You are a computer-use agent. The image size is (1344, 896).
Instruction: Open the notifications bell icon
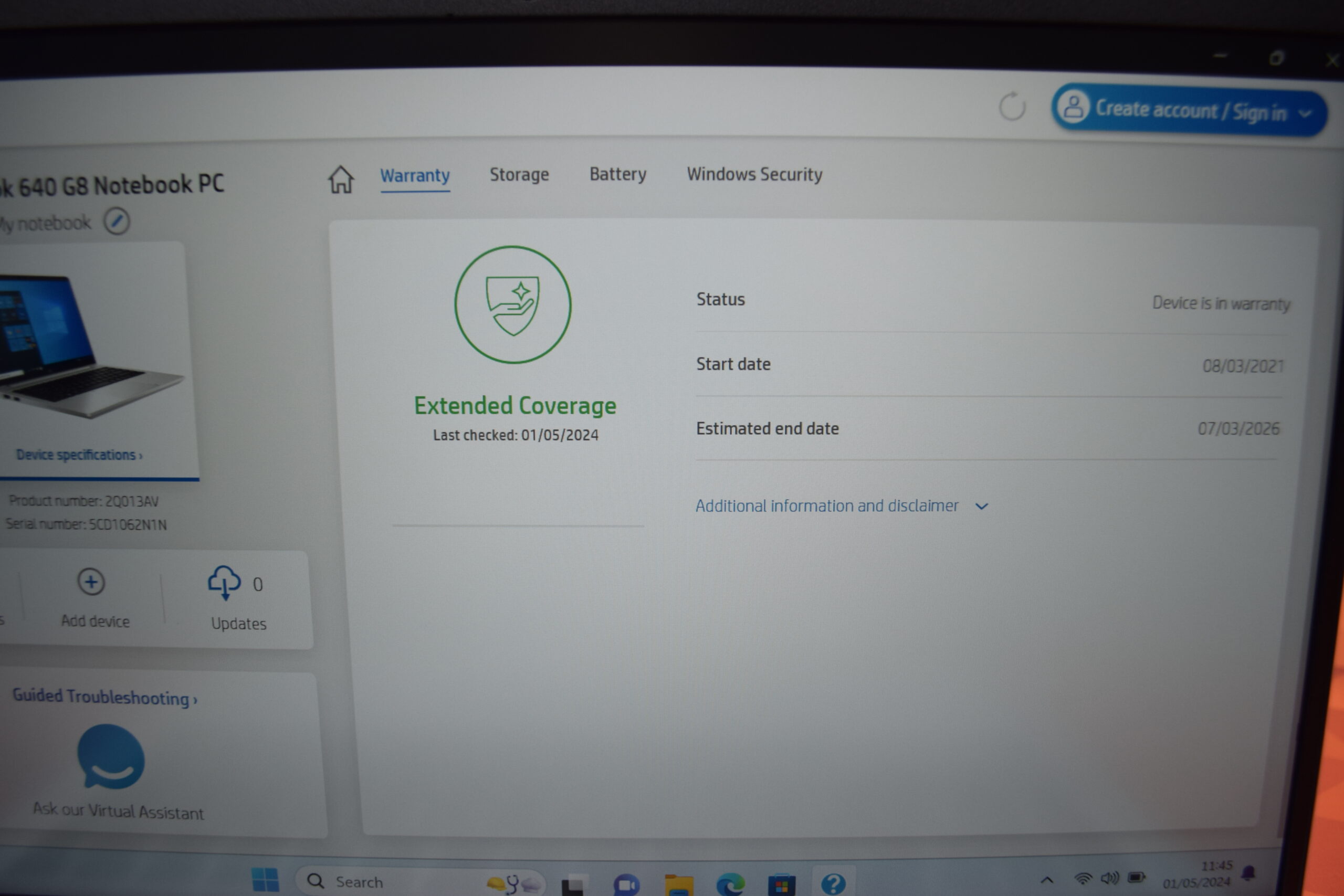1248,872
